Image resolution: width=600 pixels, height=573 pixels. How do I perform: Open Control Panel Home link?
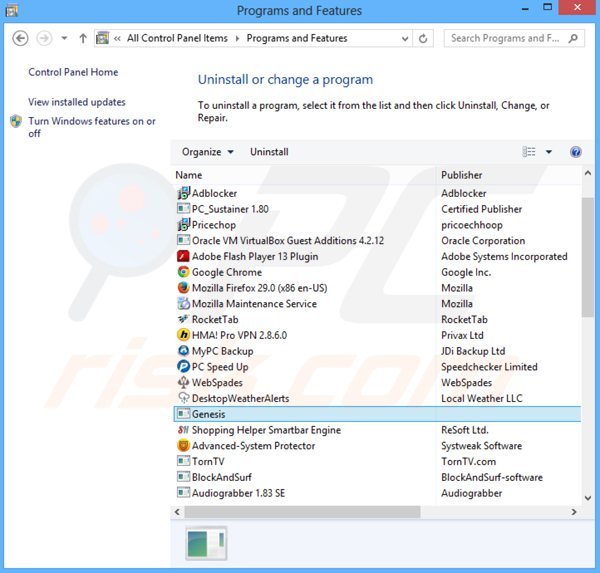[73, 72]
